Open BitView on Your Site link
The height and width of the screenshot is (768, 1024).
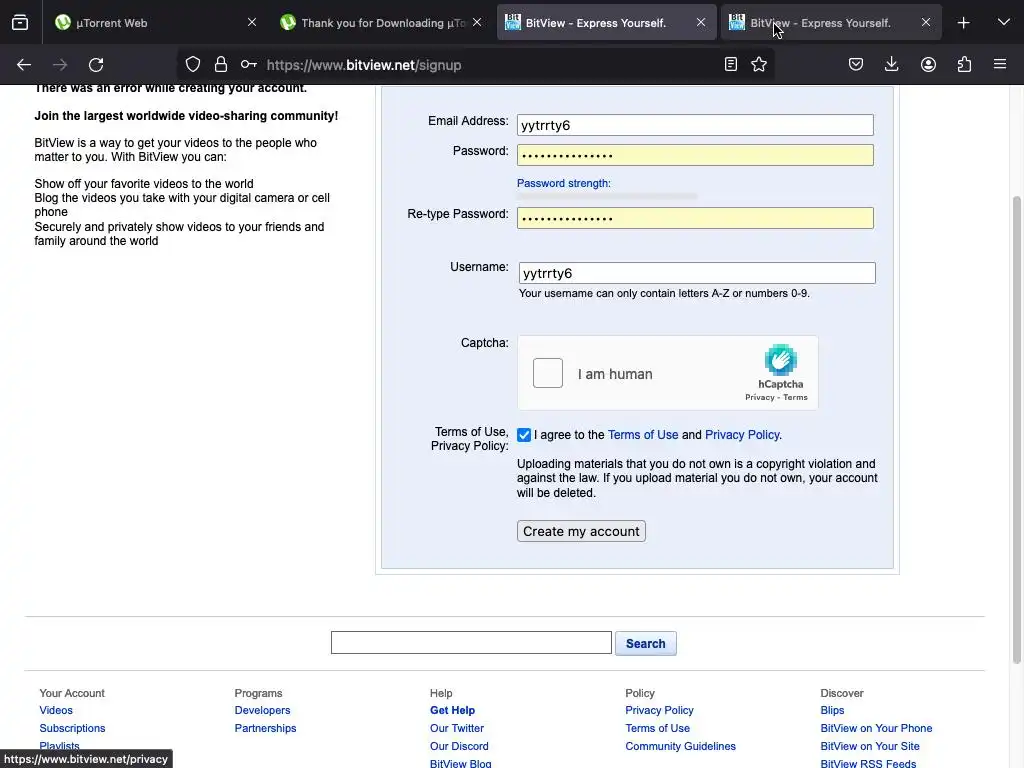pyautogui.click(x=869, y=746)
